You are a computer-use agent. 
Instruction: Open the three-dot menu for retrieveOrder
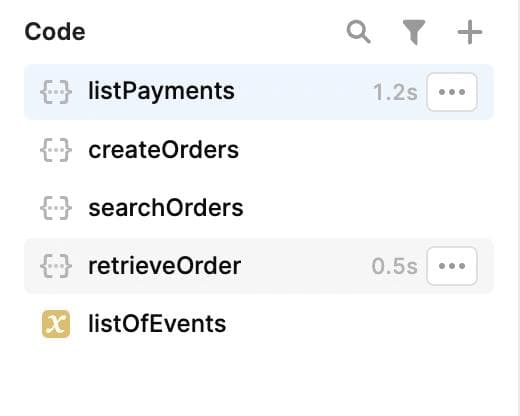coord(452,266)
